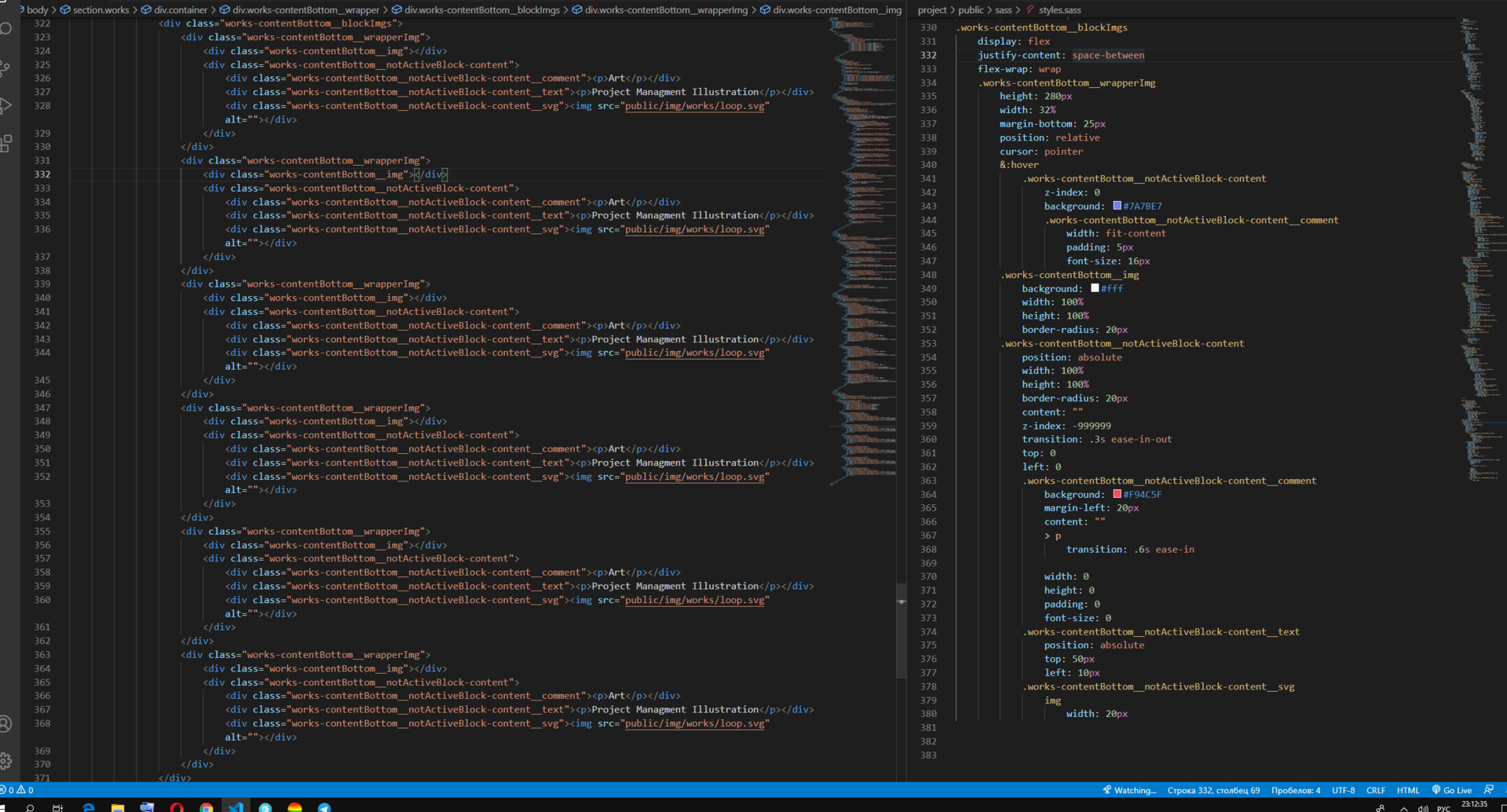Click the #F94C5F color swatch

pyautogui.click(x=1117, y=494)
